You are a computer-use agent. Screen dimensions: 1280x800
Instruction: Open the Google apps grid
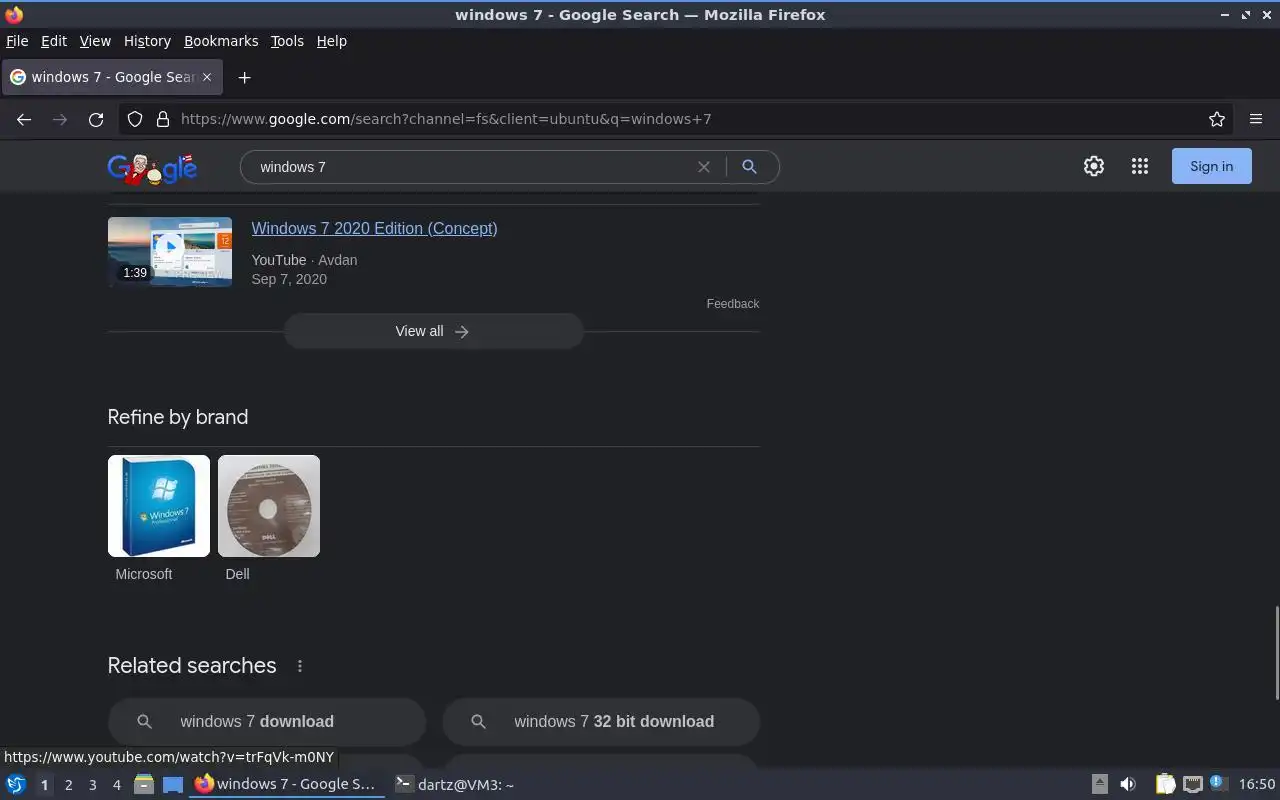tap(1140, 167)
